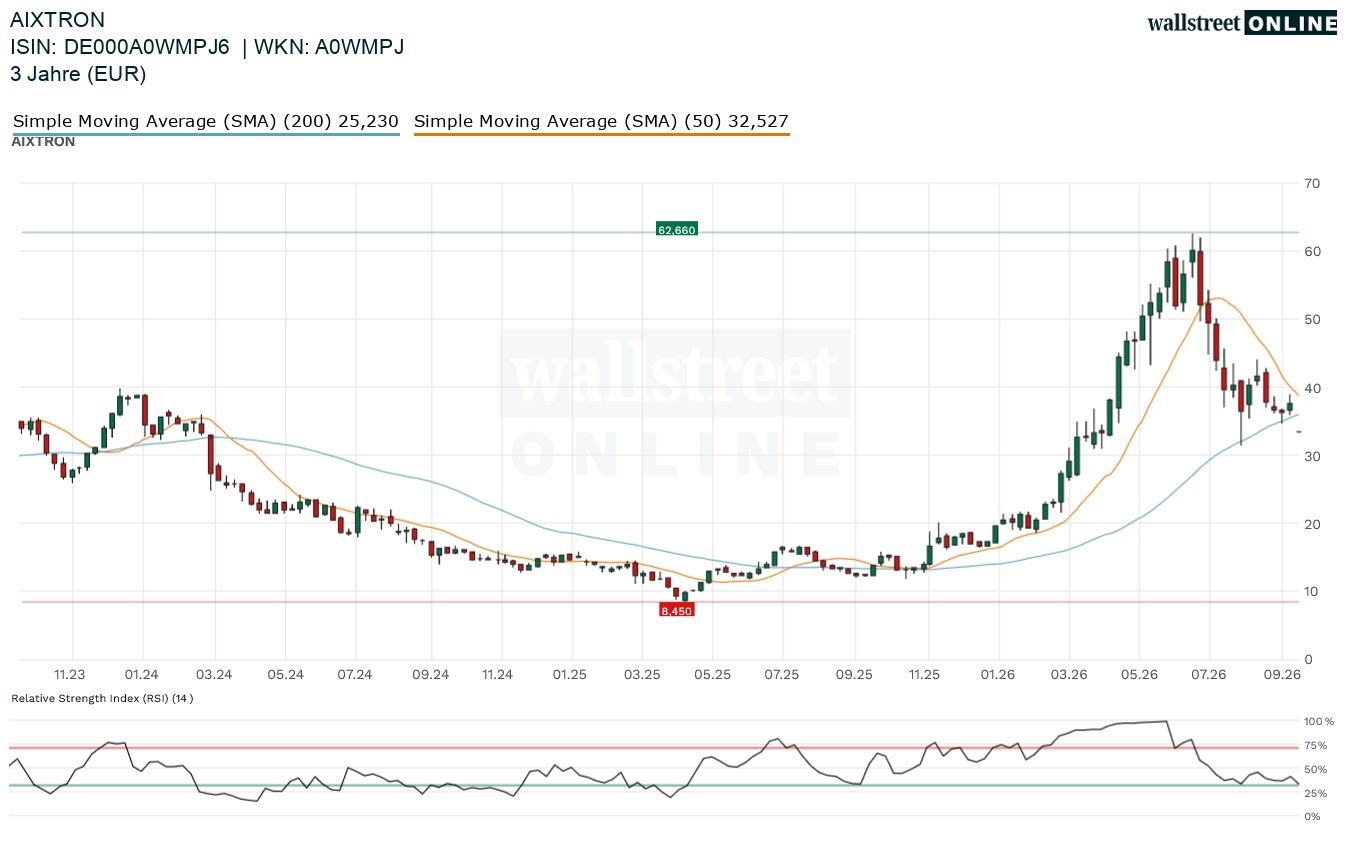Click the 03.25 date axis label
1349x843 pixels.
click(x=643, y=675)
